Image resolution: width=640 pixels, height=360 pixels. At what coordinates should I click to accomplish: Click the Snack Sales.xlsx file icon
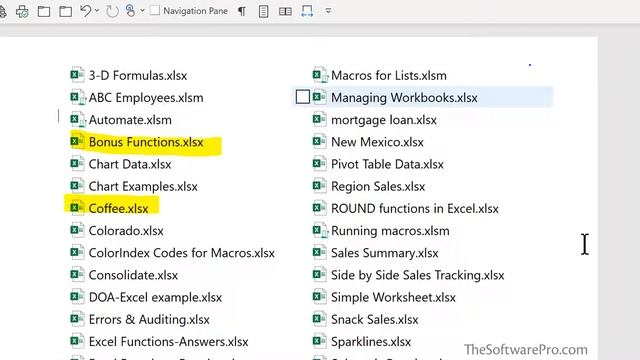319,319
